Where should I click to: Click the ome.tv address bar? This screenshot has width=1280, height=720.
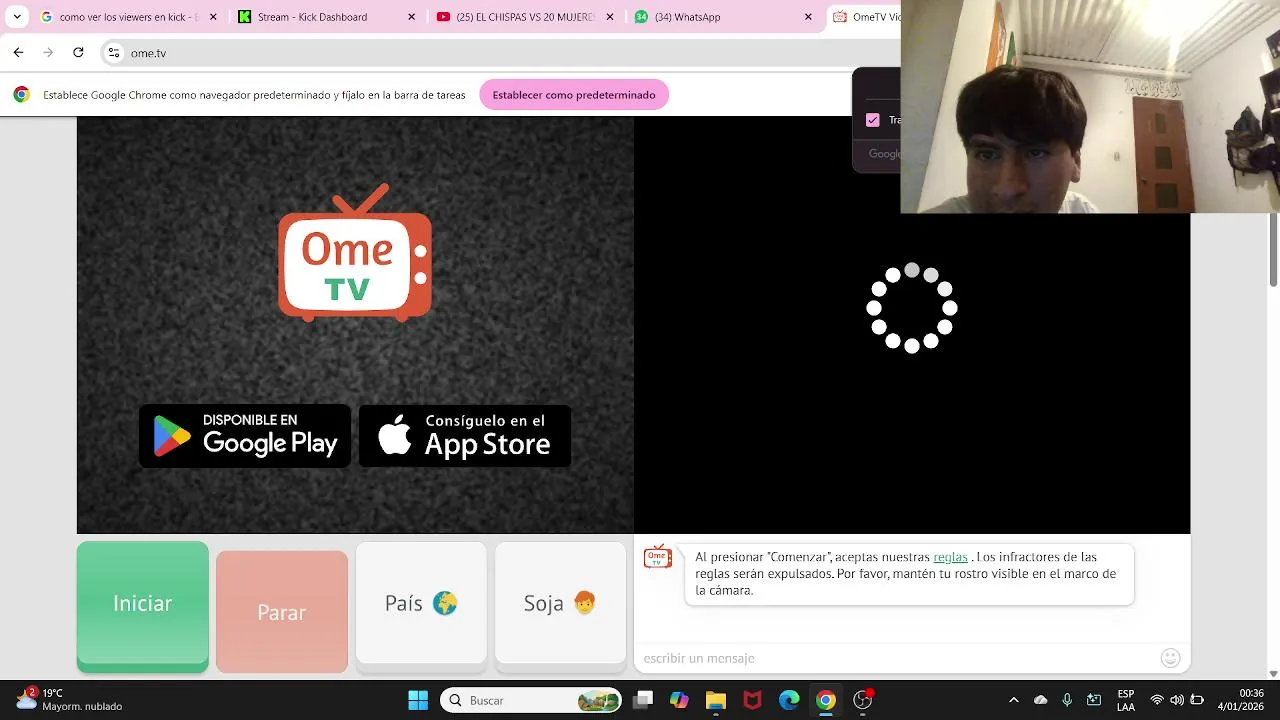(500, 53)
